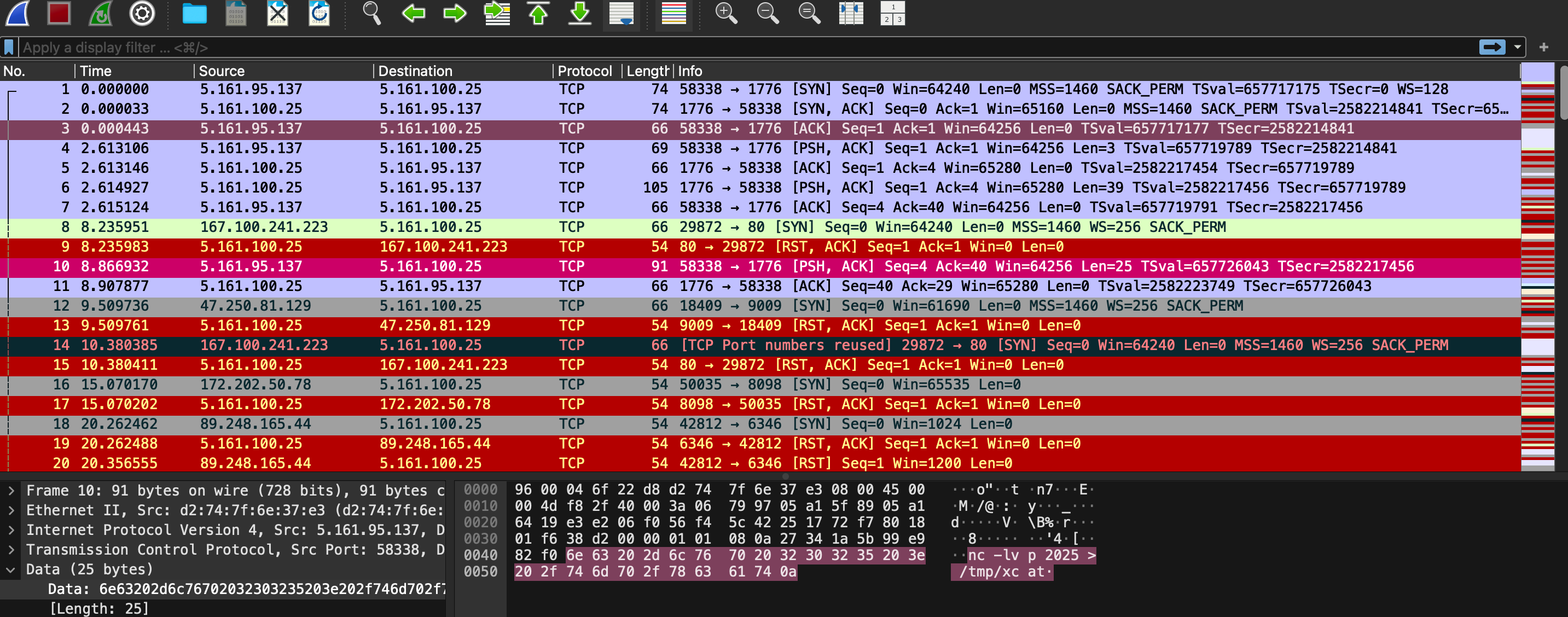Sort by the Source column header
The image size is (1568, 617).
click(283, 71)
